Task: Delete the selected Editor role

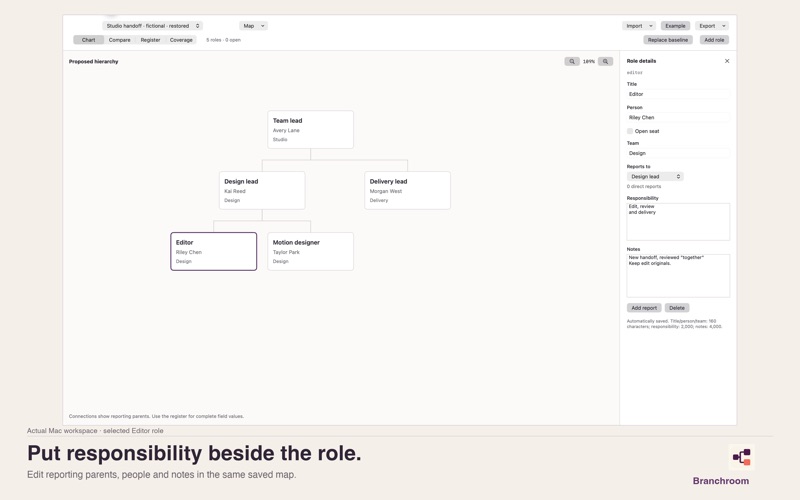Action: point(677,308)
